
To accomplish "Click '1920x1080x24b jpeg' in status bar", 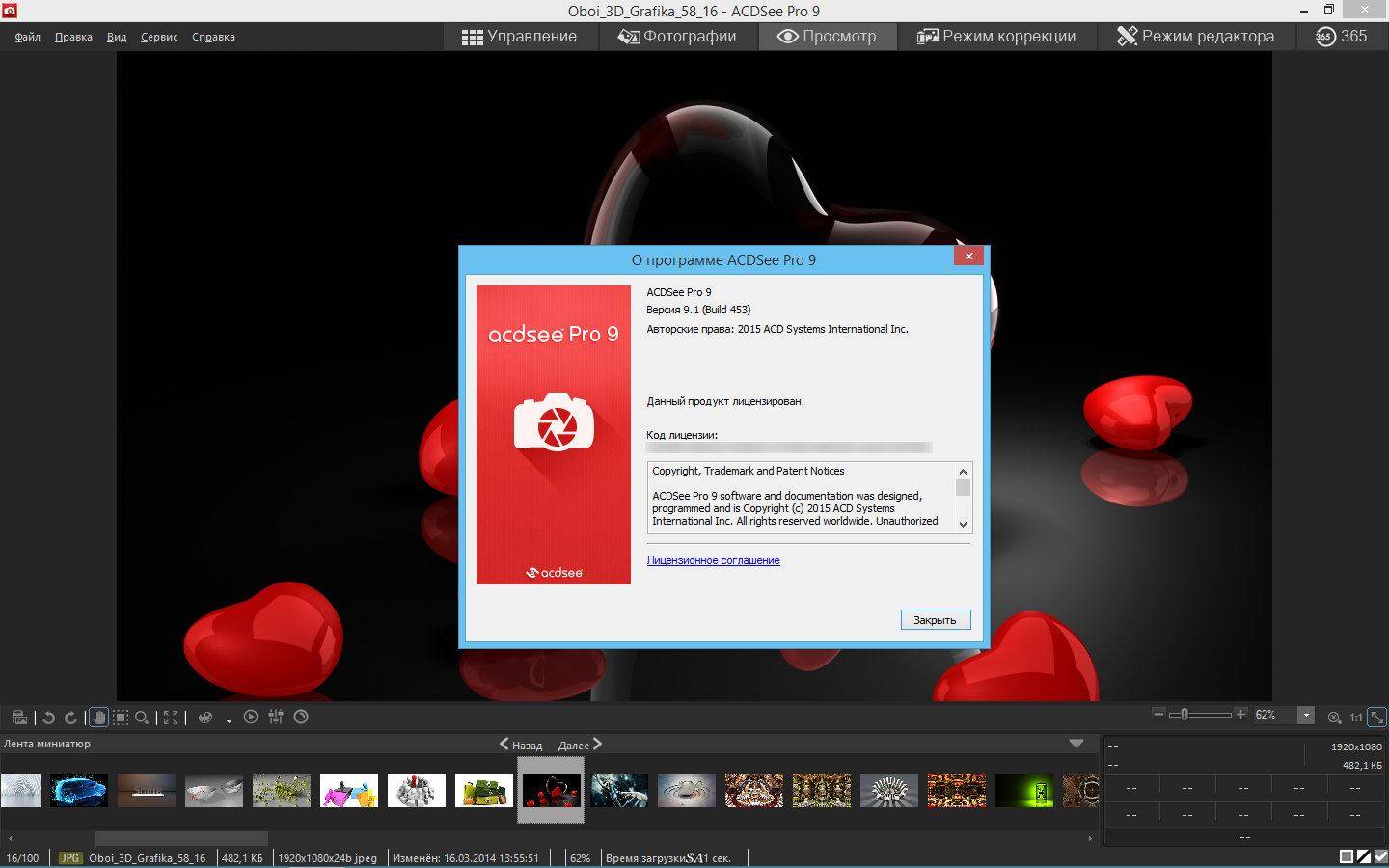I will (x=327, y=857).
